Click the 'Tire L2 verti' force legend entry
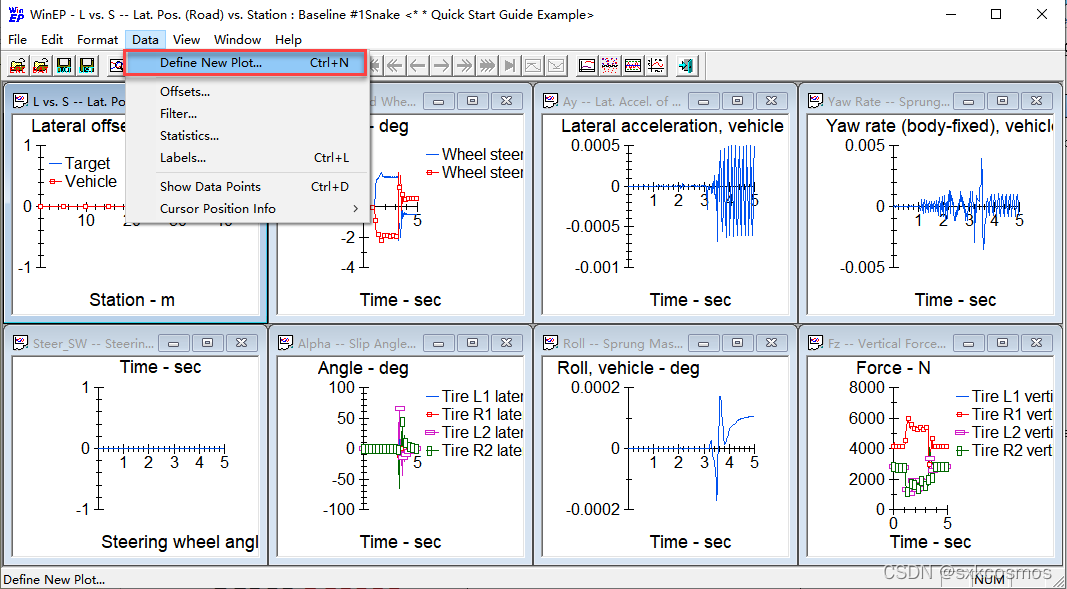 tap(1004, 432)
